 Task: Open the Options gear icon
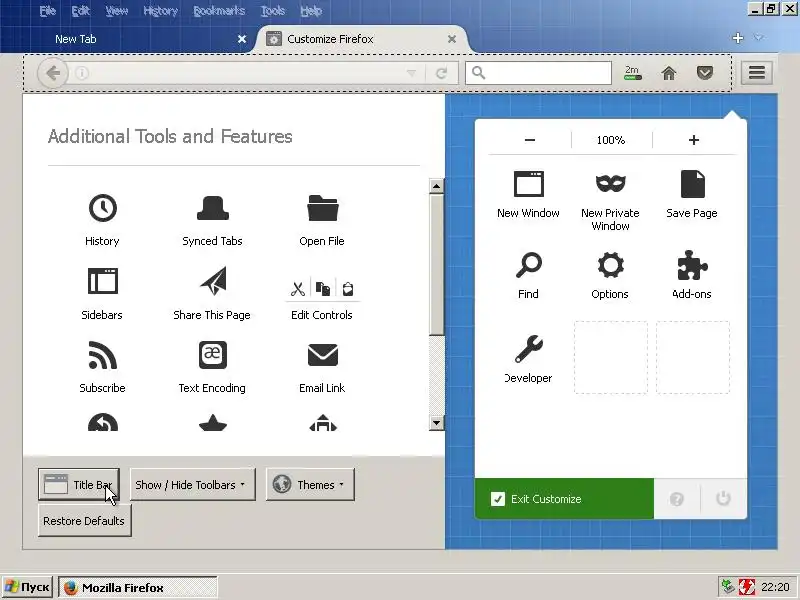(610, 265)
